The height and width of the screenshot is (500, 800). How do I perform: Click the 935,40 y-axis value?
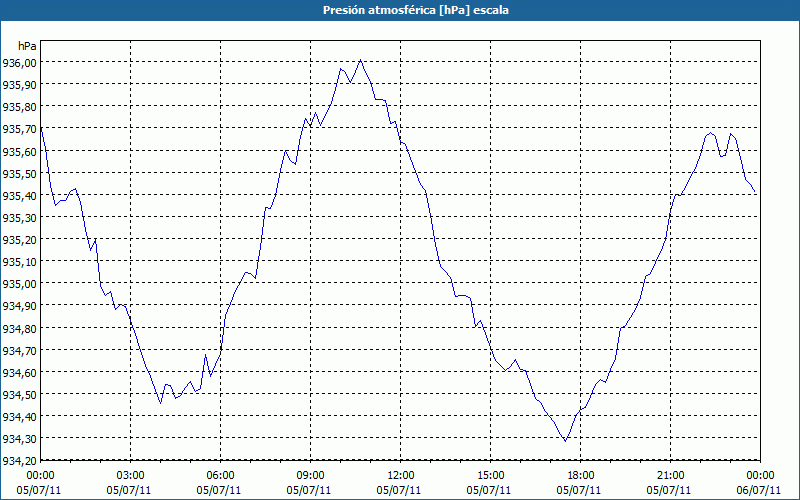[19, 195]
